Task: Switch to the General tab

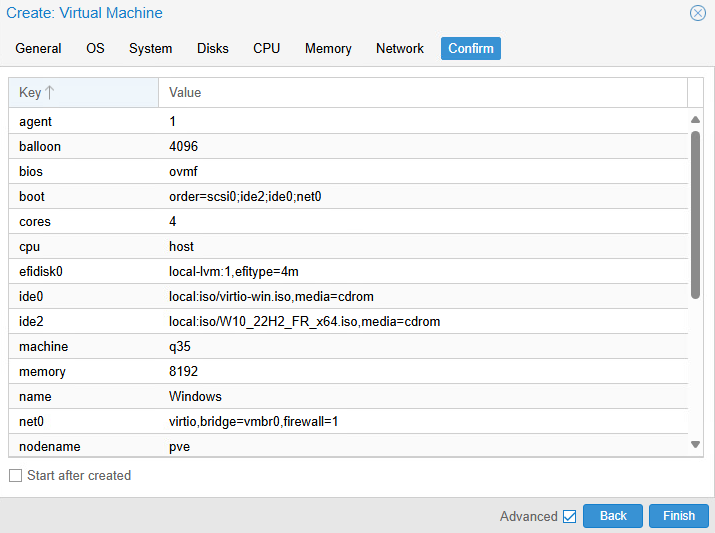Action: [38, 48]
